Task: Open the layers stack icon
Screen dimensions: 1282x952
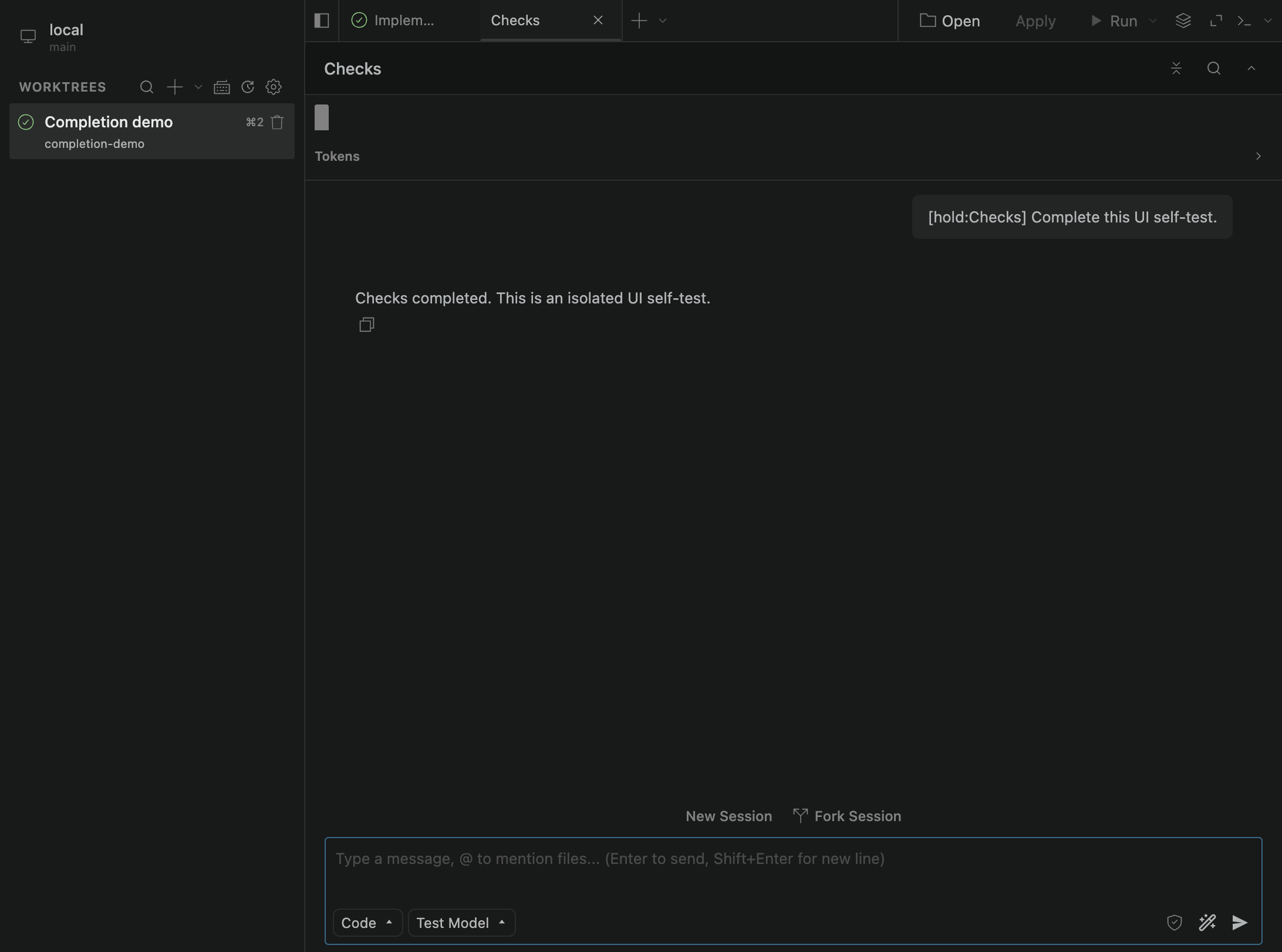Action: (1183, 21)
